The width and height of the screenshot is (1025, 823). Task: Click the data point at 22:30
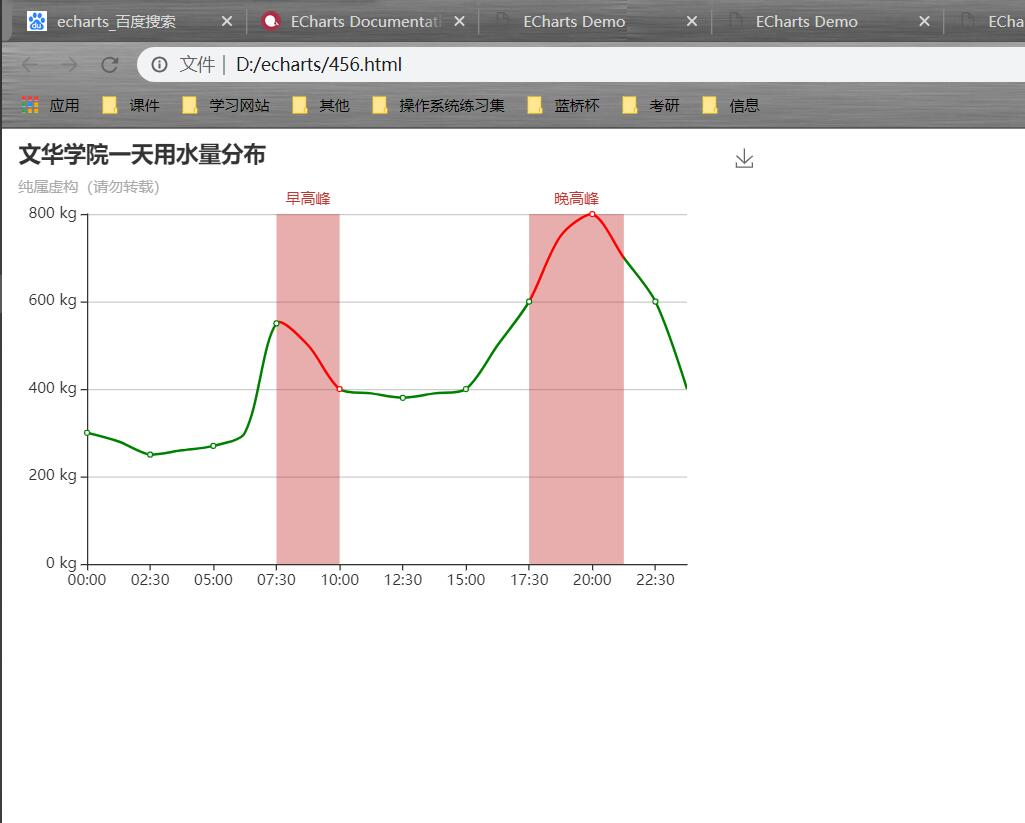tap(655, 301)
